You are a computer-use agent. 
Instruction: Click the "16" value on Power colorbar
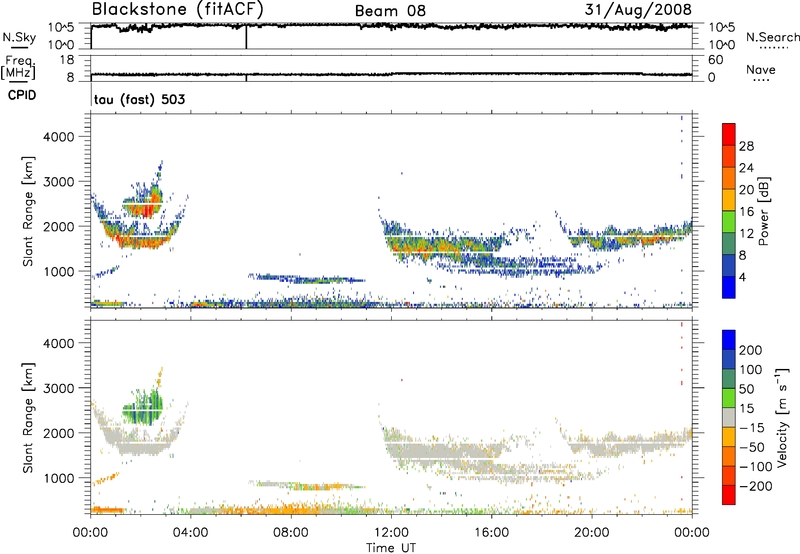click(x=746, y=212)
